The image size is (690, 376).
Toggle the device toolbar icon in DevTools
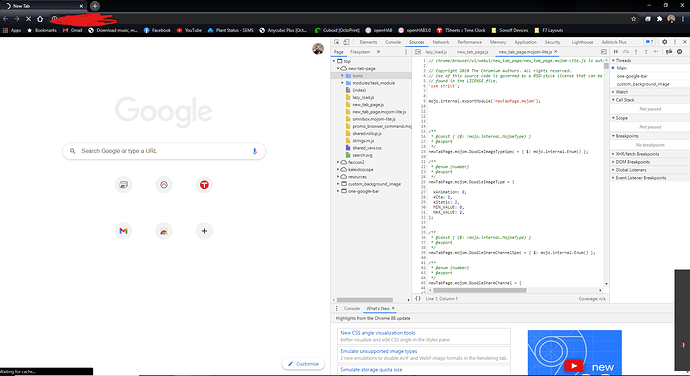pyautogui.click(x=346, y=42)
